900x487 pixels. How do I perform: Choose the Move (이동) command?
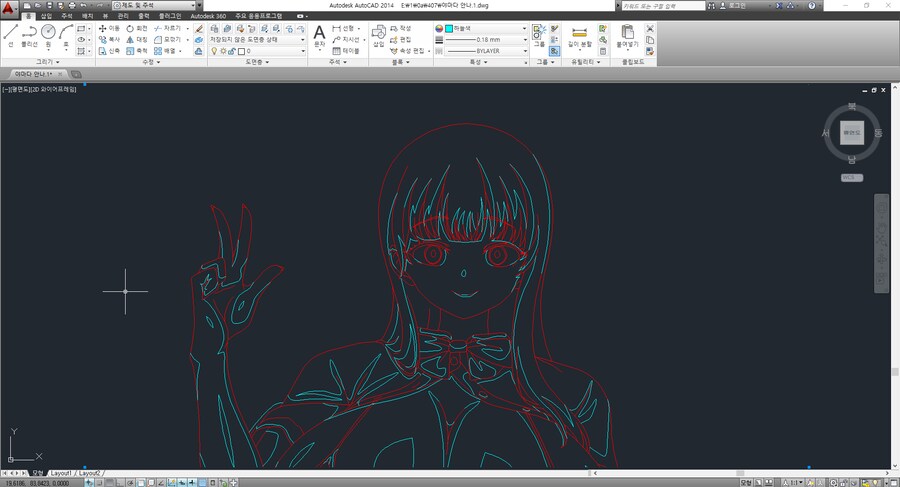109,28
